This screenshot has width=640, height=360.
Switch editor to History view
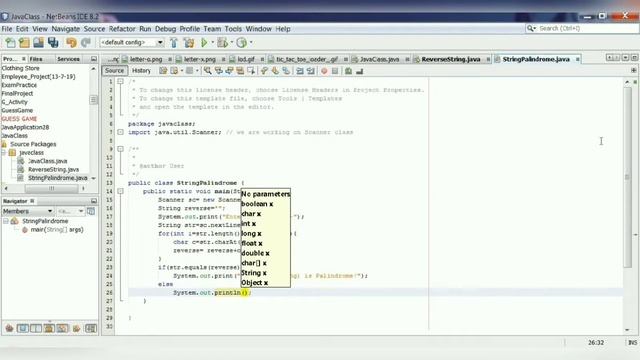tap(141, 71)
